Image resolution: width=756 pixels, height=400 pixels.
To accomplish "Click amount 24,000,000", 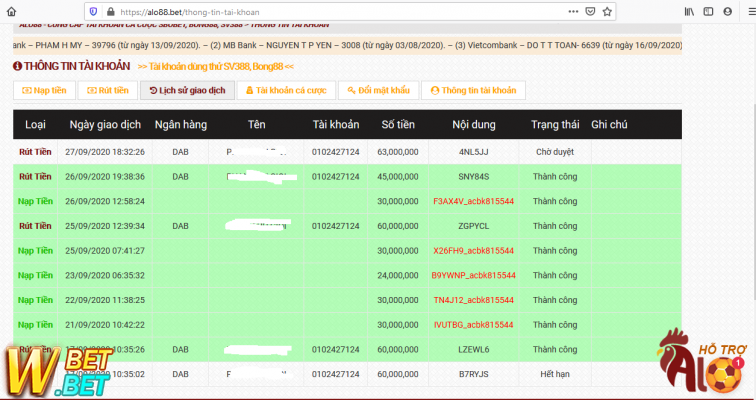I will pyautogui.click(x=398, y=275).
